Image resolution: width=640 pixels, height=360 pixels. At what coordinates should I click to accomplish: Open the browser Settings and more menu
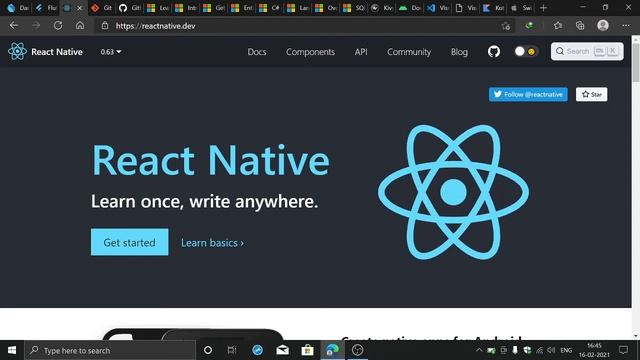point(626,25)
